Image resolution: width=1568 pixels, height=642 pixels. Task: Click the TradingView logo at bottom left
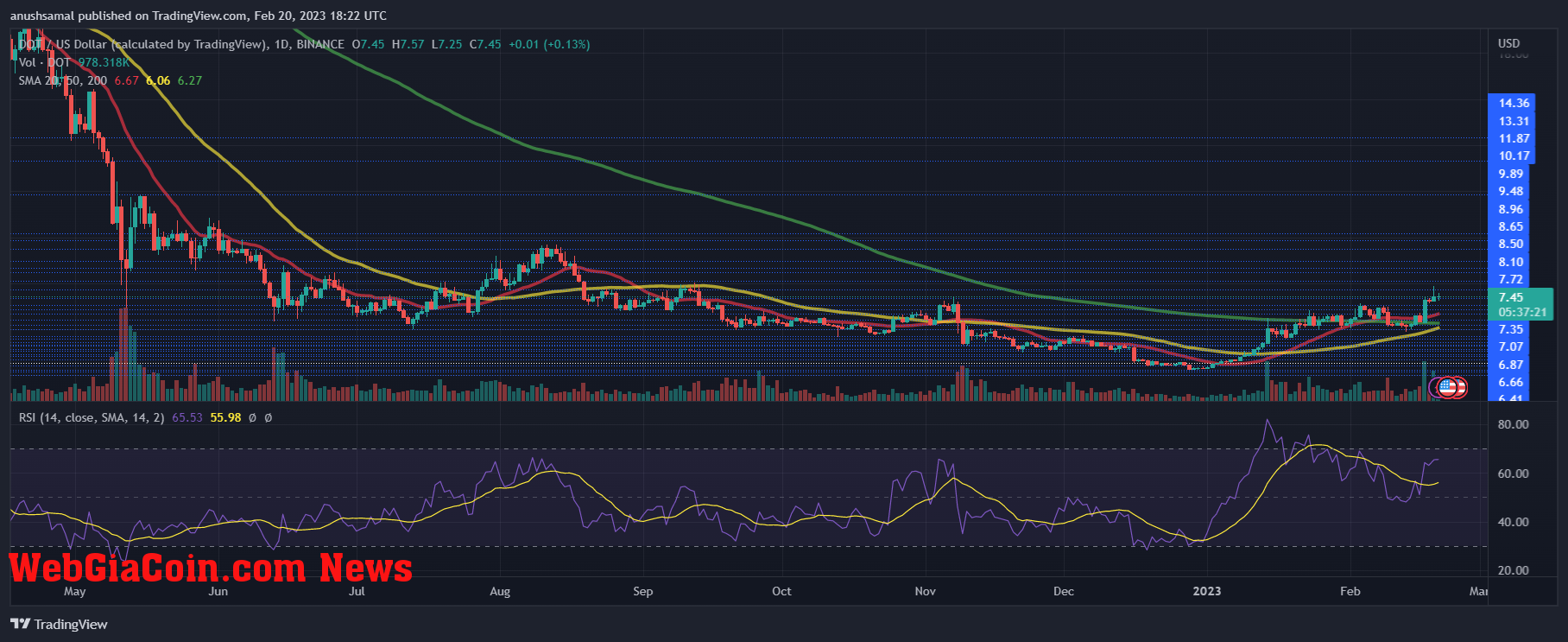60,624
